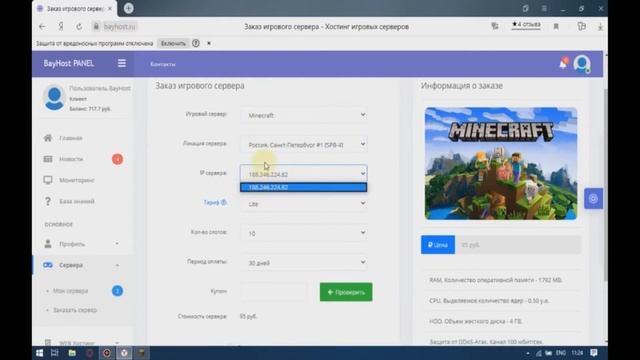Click BayHost PANEL logo
640x360 pixels.
(x=69, y=63)
